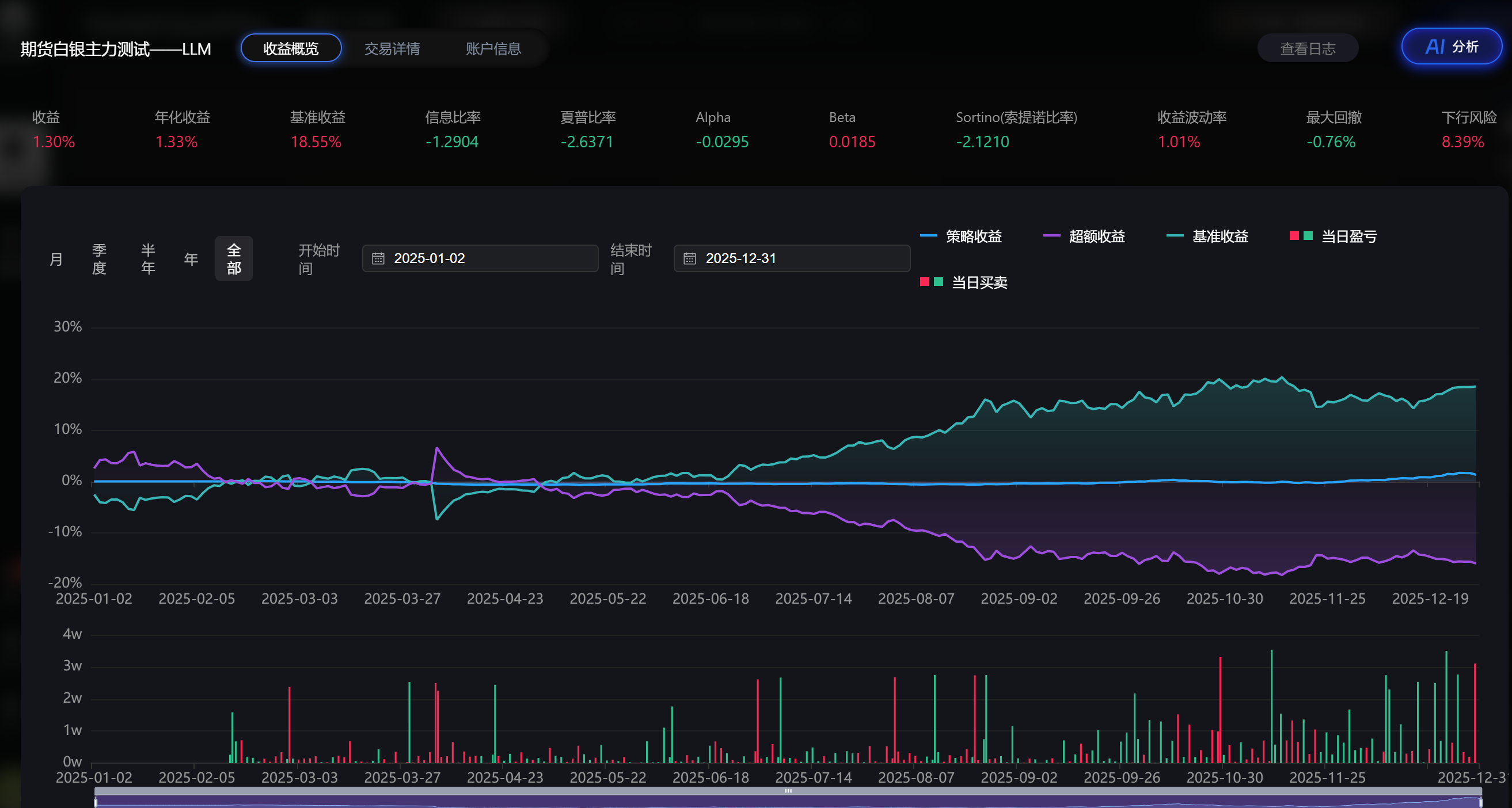
Task: Click the title 期货白银主力测试——LLM
Action: click(116, 49)
